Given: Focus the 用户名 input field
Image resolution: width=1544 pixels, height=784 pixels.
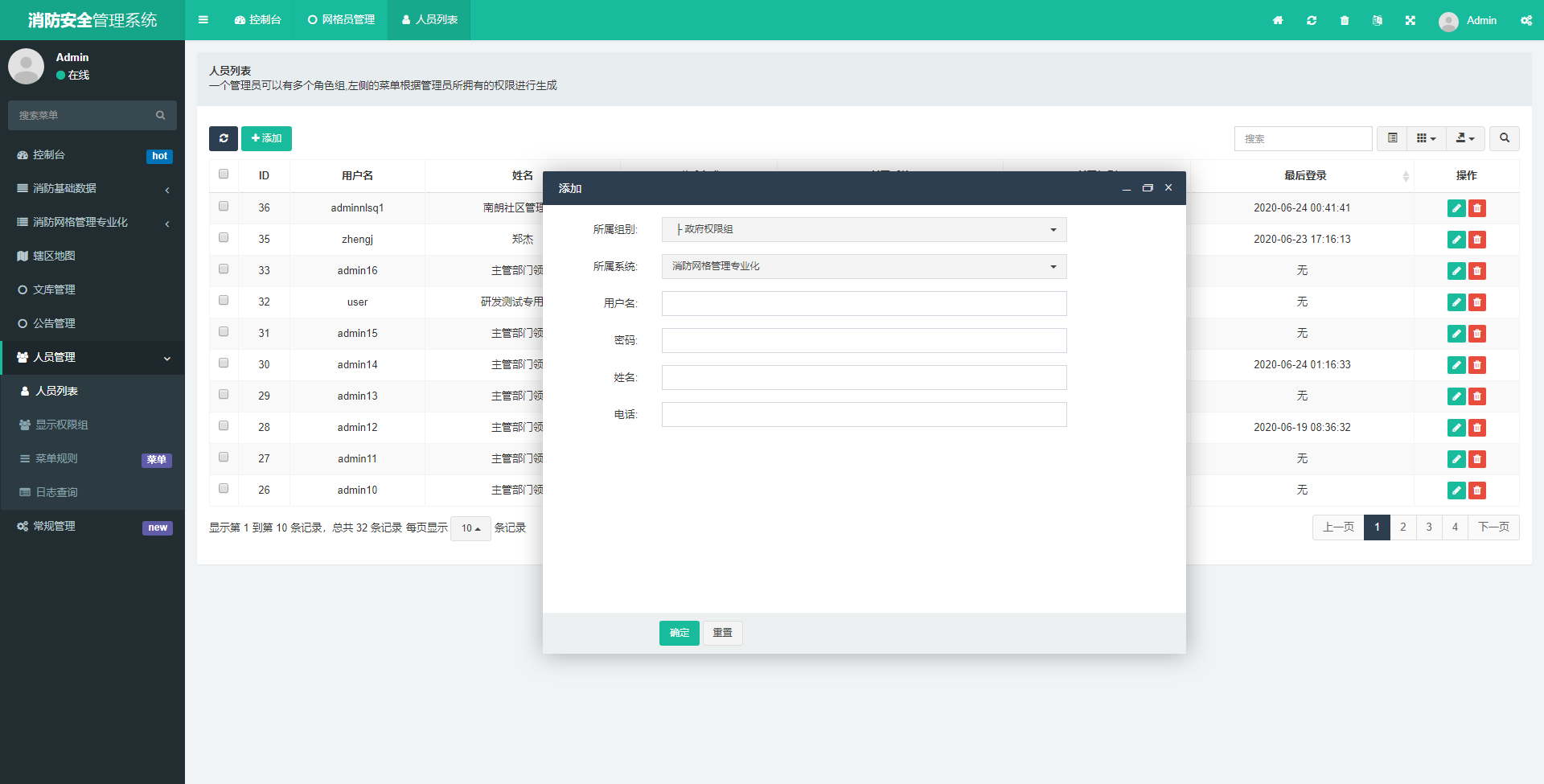Looking at the screenshot, I should [x=864, y=304].
